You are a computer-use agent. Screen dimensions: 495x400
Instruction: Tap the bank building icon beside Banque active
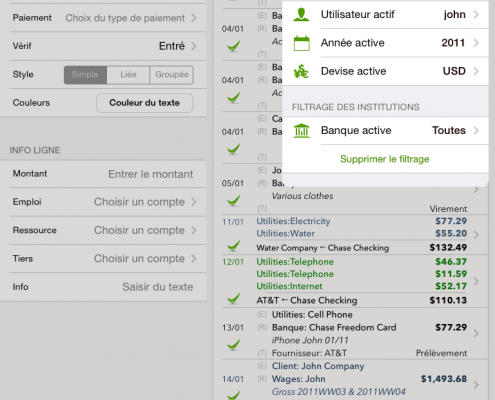click(301, 130)
